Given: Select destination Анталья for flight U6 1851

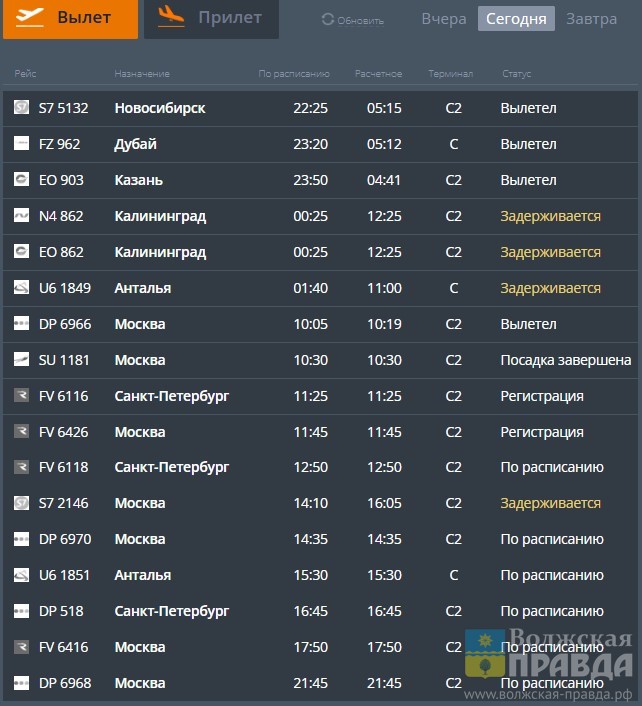Looking at the screenshot, I should [x=142, y=575].
